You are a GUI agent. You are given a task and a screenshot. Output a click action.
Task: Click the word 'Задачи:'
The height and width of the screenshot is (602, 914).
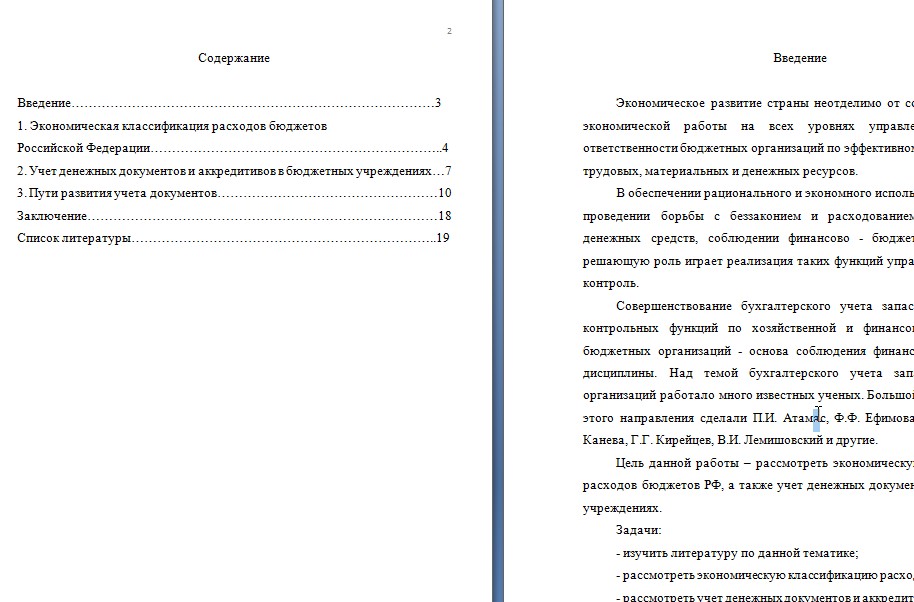(638, 530)
